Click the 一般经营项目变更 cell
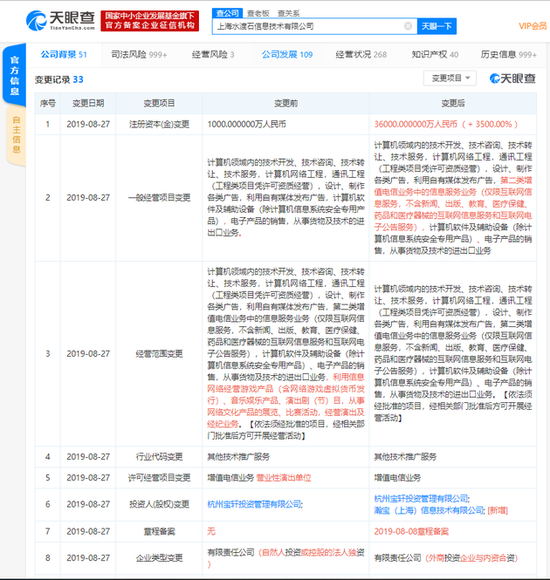Image resolution: width=550 pixels, height=580 pixels. point(159,198)
